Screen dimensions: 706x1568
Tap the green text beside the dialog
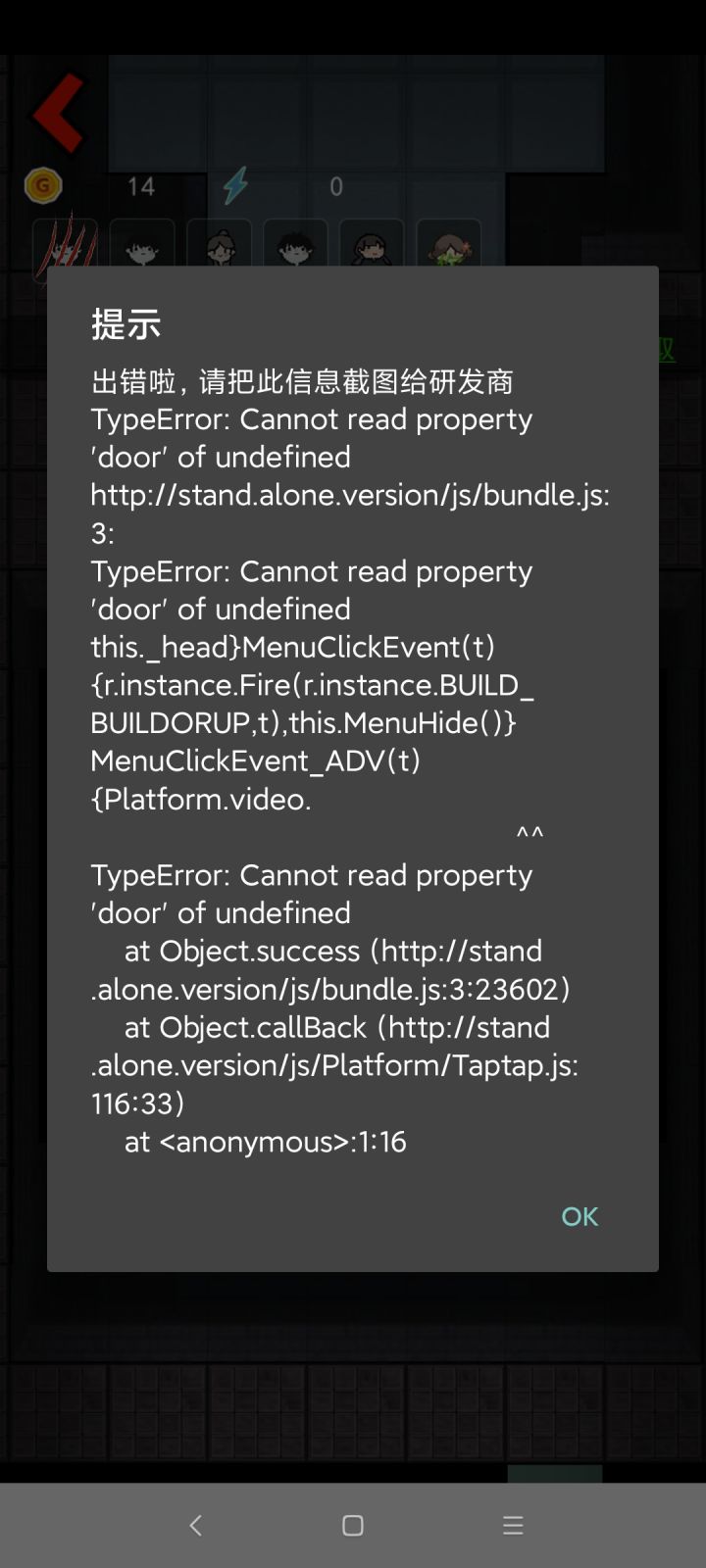point(667,349)
